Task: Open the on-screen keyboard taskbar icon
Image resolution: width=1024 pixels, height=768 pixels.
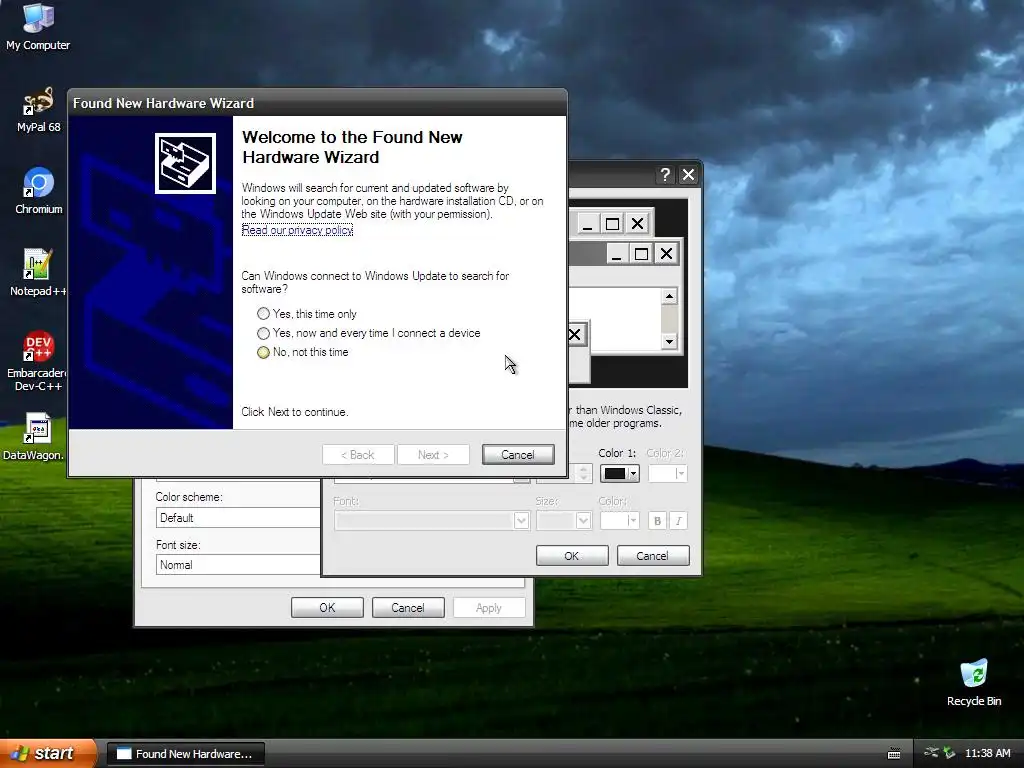Action: 894,754
